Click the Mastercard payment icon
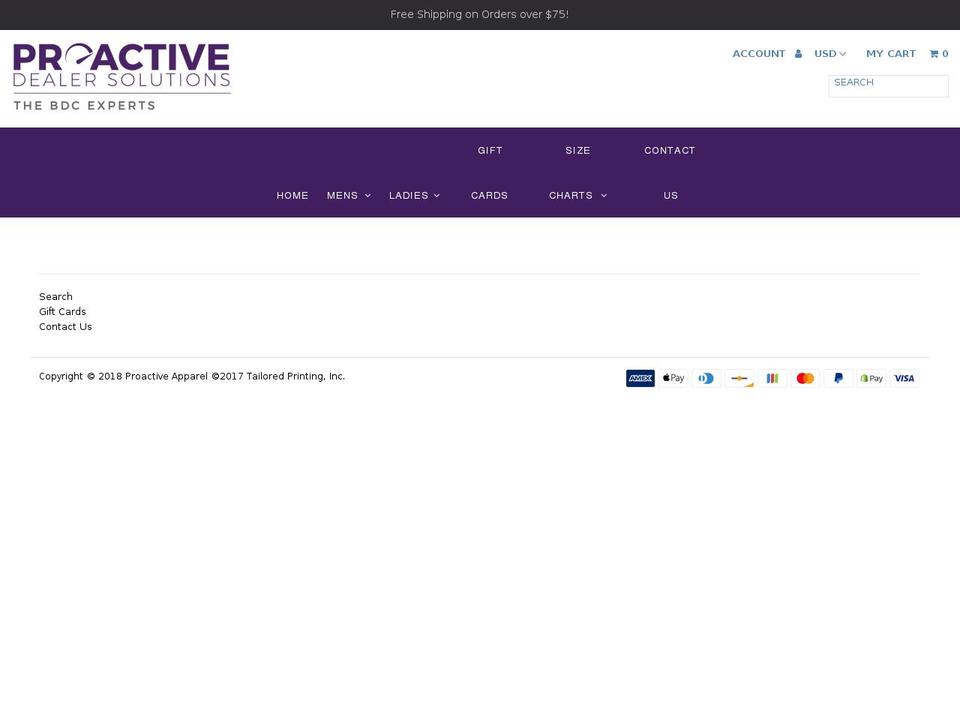Screen dimensions: 960x720 point(806,378)
